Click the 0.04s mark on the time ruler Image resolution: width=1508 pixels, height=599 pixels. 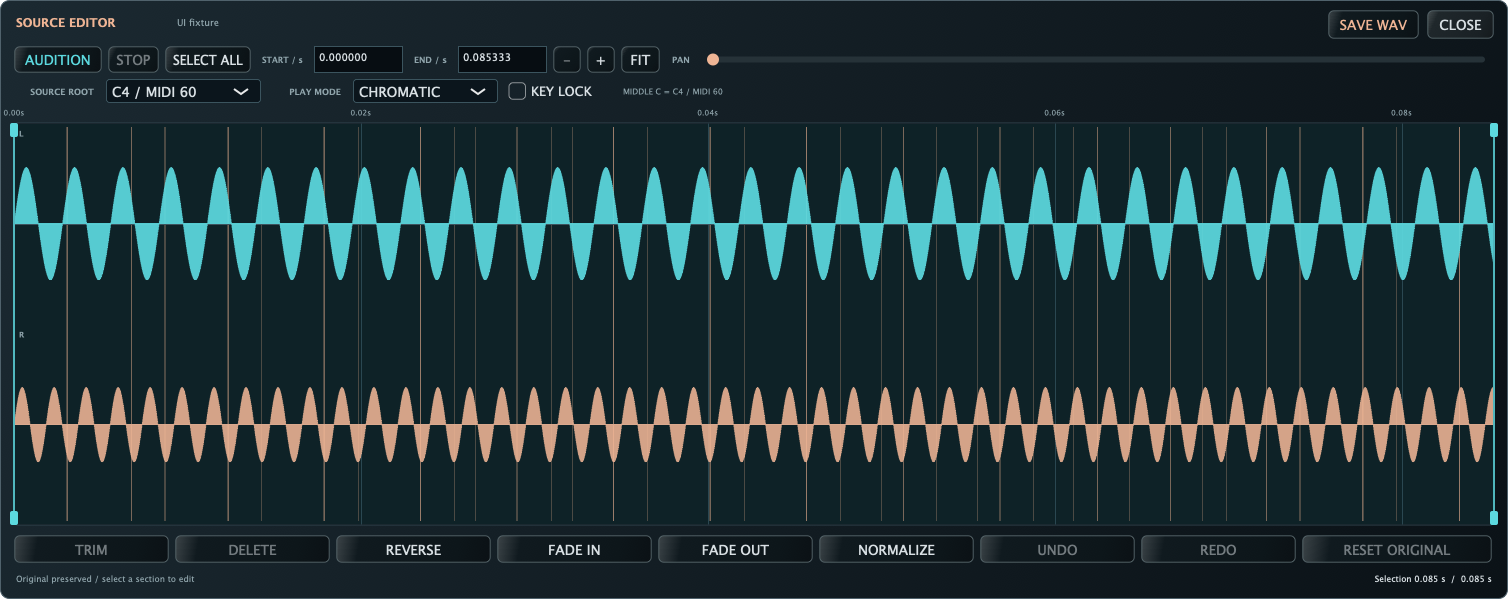coord(707,113)
